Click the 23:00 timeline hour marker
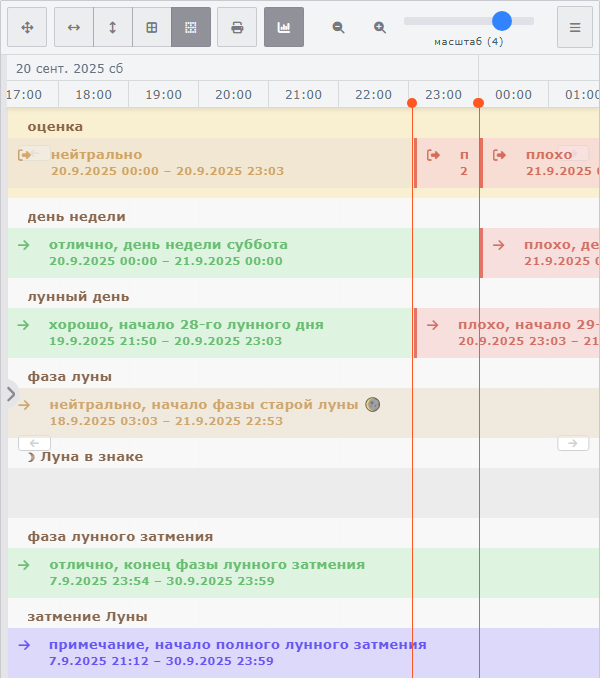Image resolution: width=600 pixels, height=678 pixels. 443,95
